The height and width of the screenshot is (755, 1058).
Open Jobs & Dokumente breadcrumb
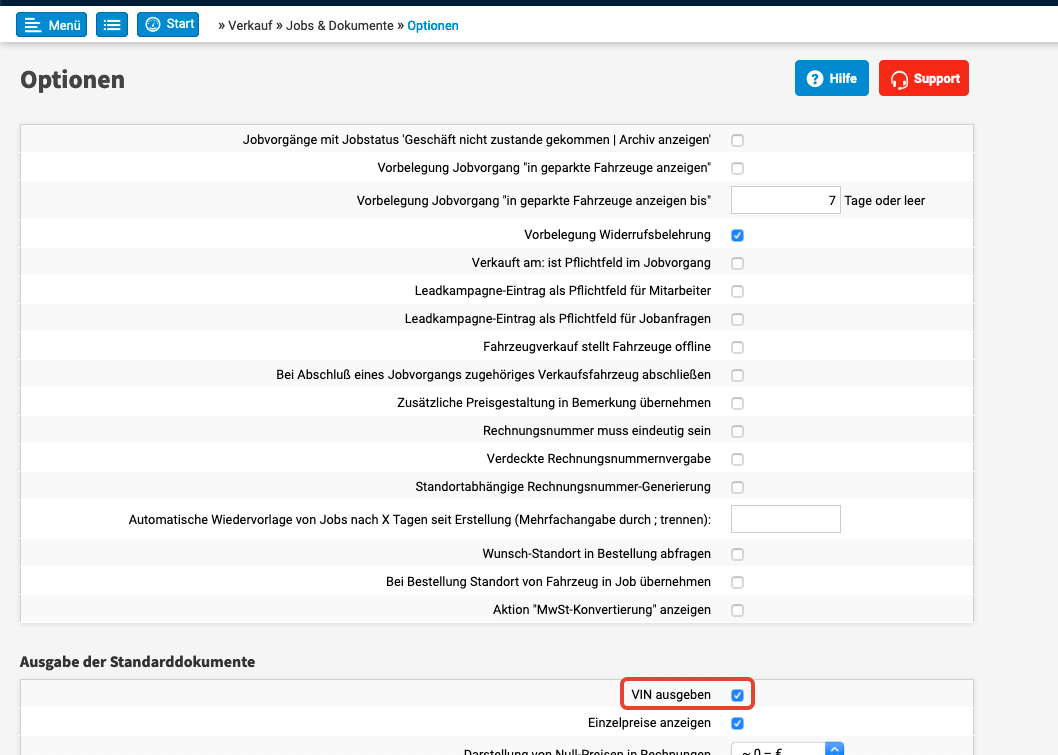[x=340, y=26]
